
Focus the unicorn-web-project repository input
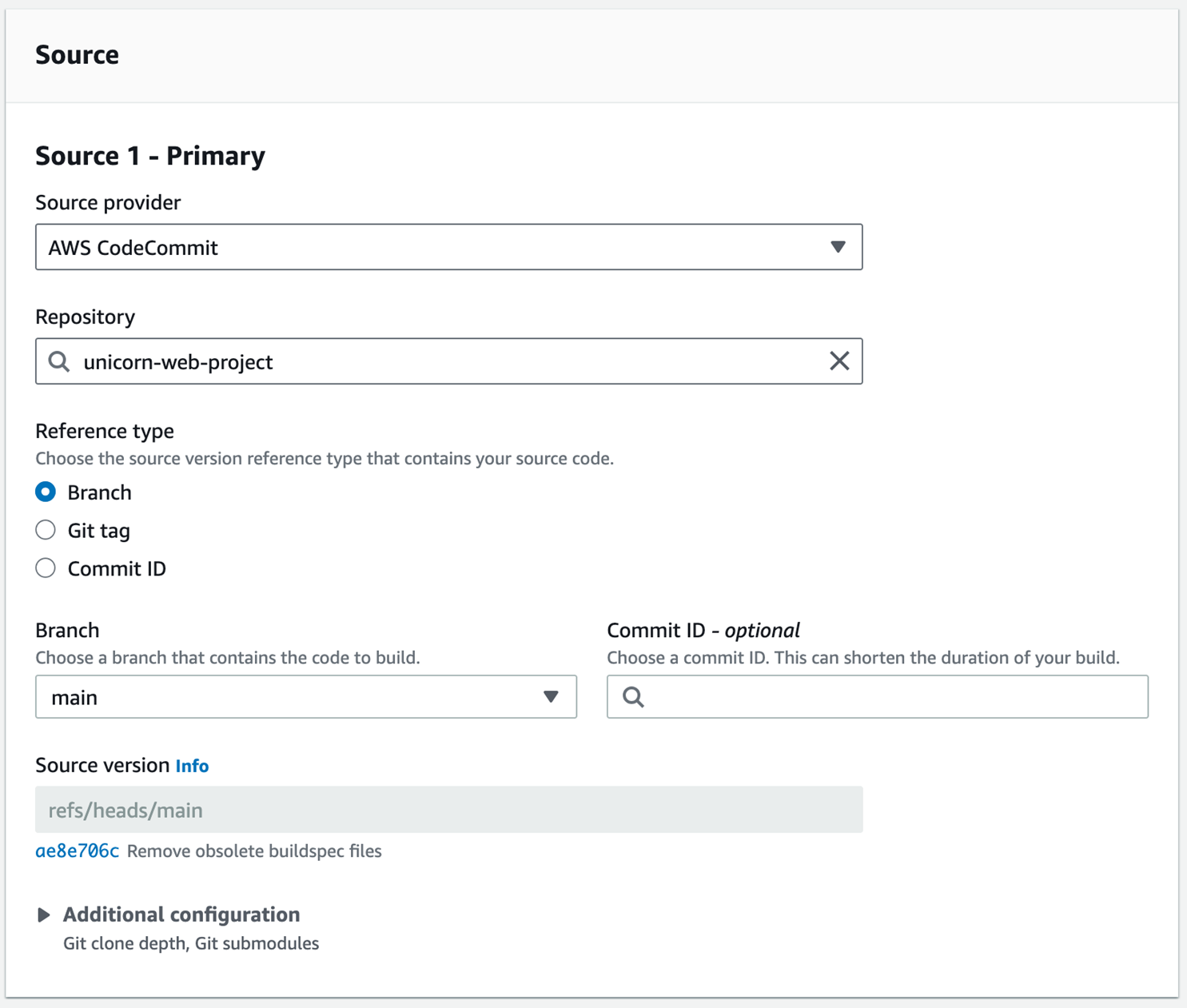(x=448, y=361)
